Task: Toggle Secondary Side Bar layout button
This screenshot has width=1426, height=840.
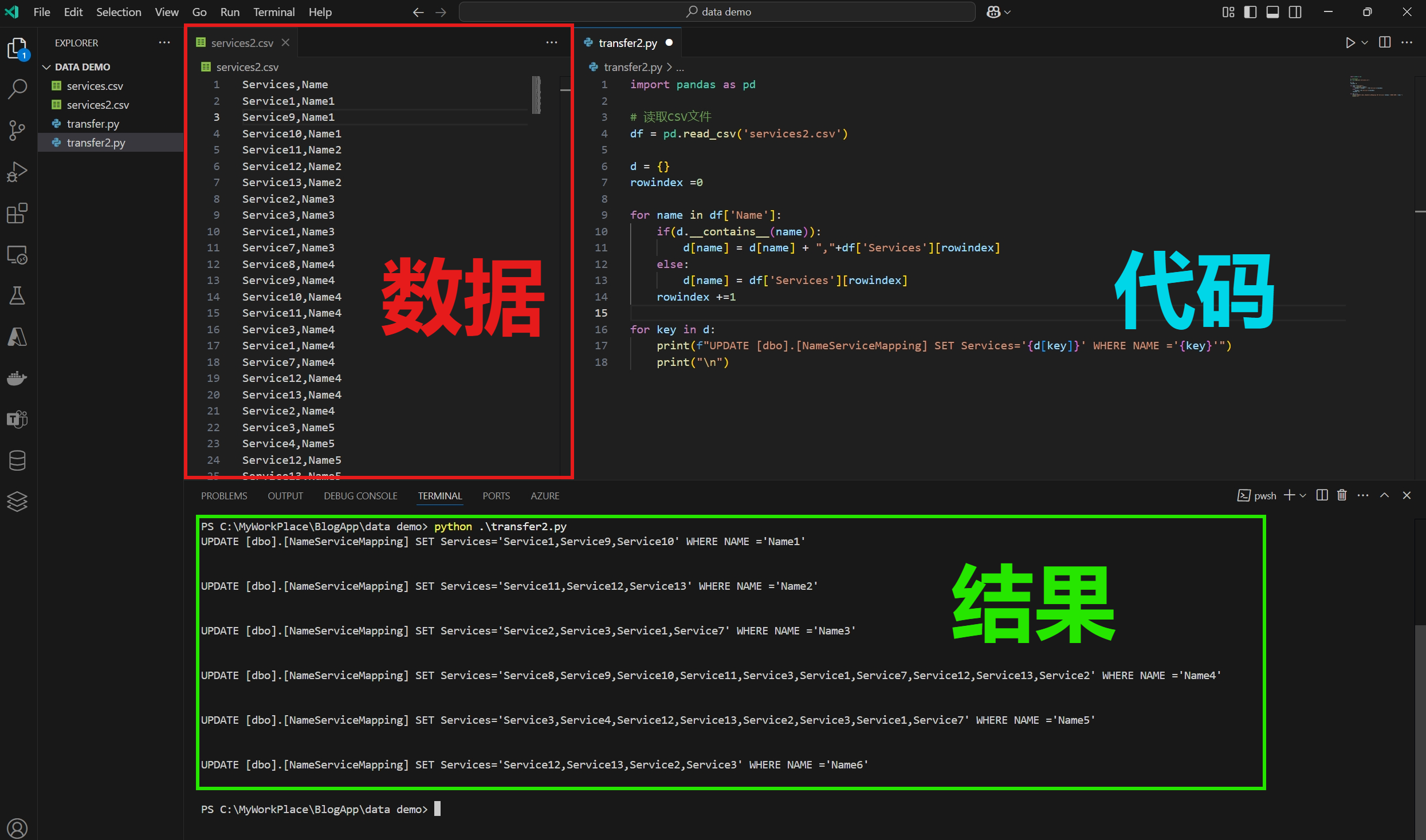Action: pyautogui.click(x=1295, y=12)
